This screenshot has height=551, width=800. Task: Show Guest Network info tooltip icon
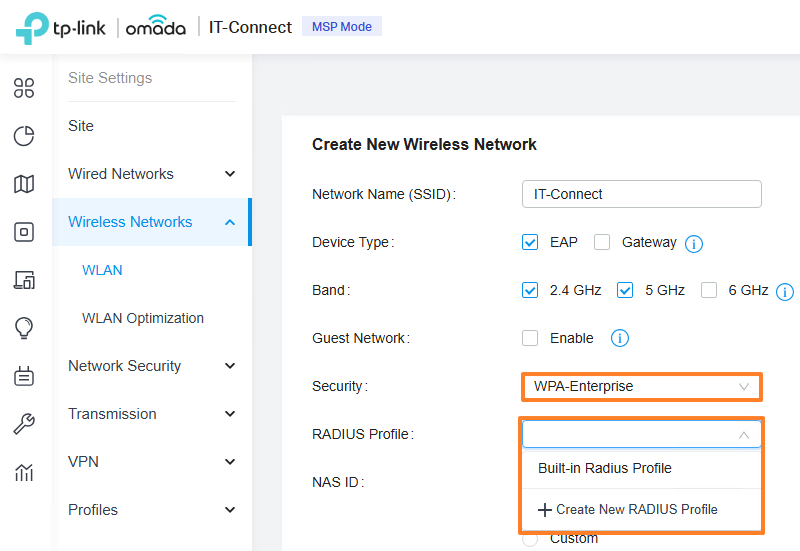619,338
